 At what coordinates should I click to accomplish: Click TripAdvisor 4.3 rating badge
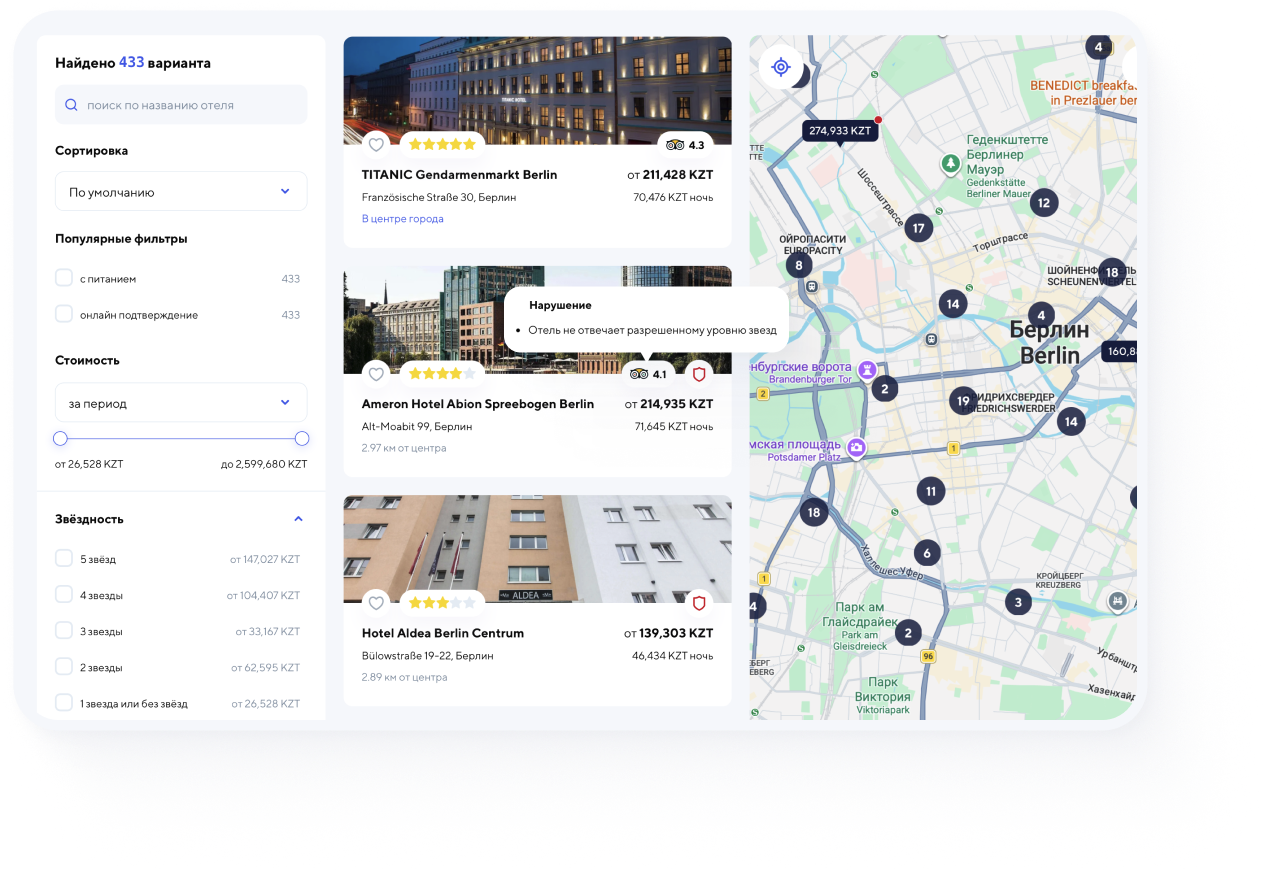point(685,145)
